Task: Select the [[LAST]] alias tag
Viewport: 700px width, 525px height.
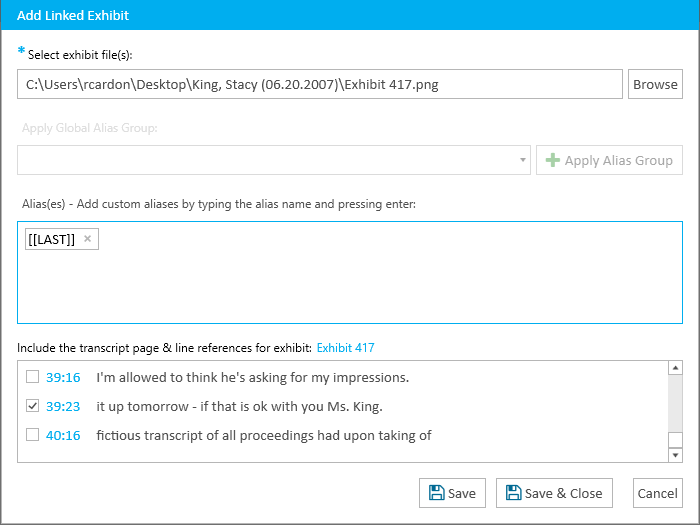Action: [52, 239]
